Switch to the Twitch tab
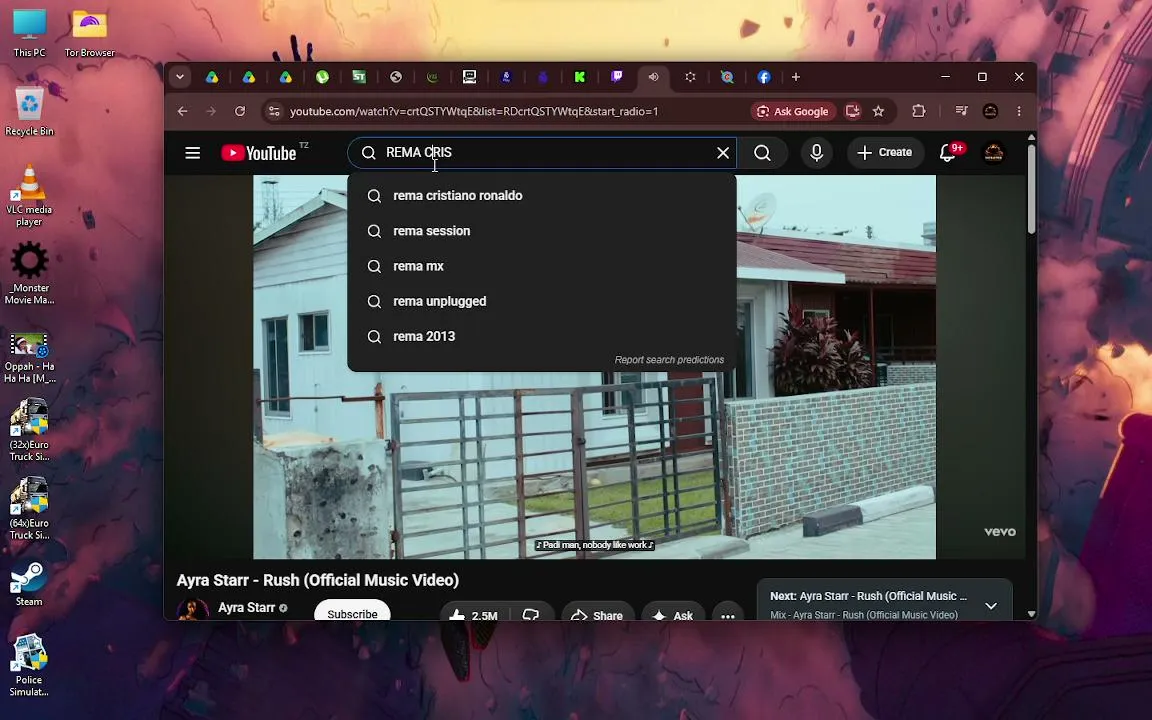 (616, 77)
